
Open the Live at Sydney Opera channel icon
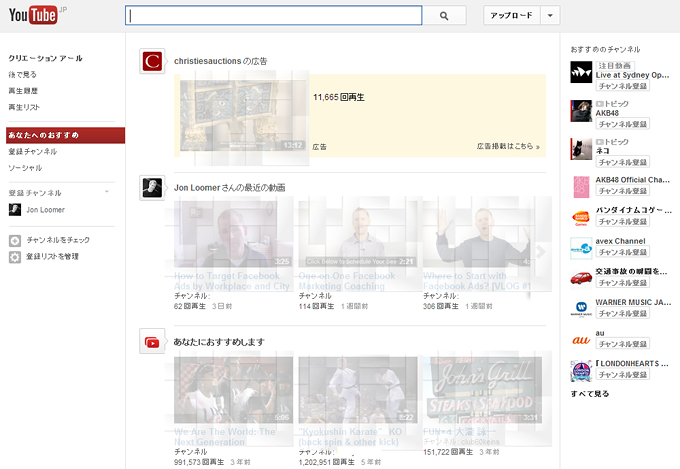[x=581, y=72]
